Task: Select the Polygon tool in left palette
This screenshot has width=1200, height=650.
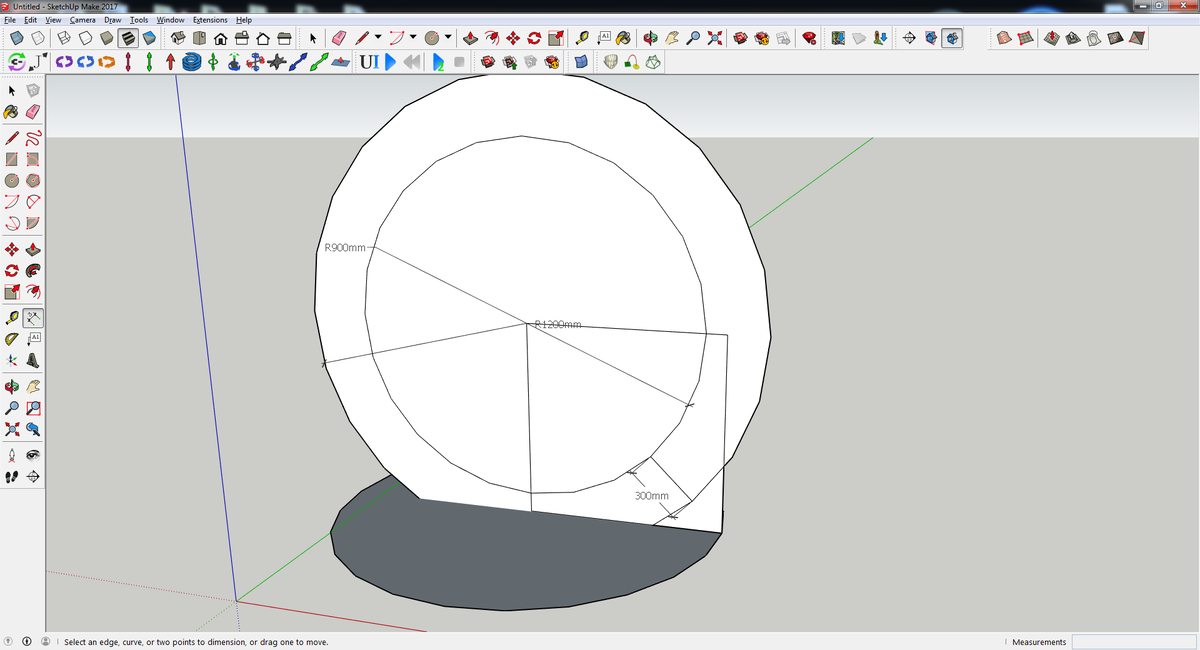Action: click(x=33, y=181)
